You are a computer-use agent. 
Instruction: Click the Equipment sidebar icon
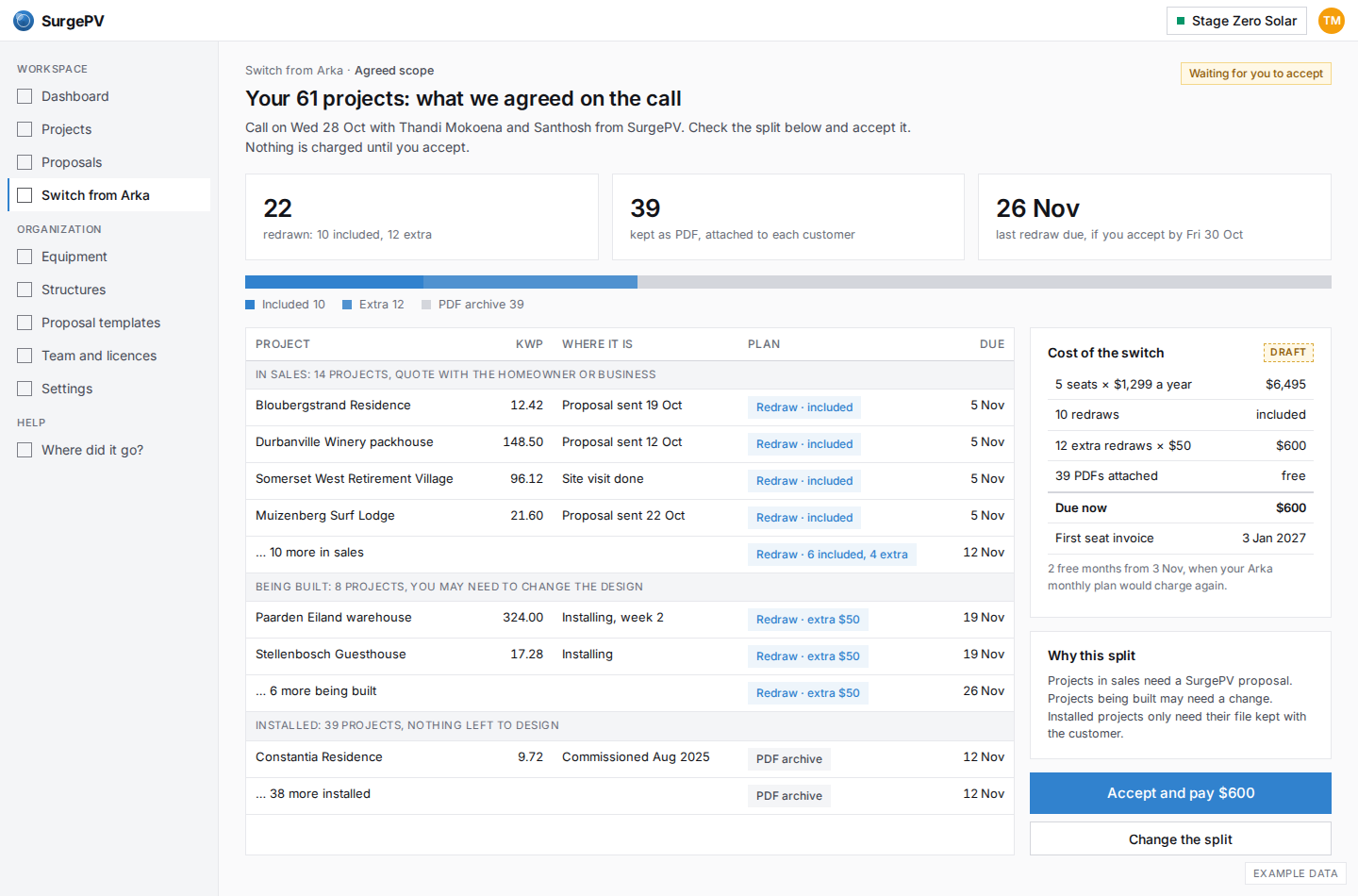[25, 257]
